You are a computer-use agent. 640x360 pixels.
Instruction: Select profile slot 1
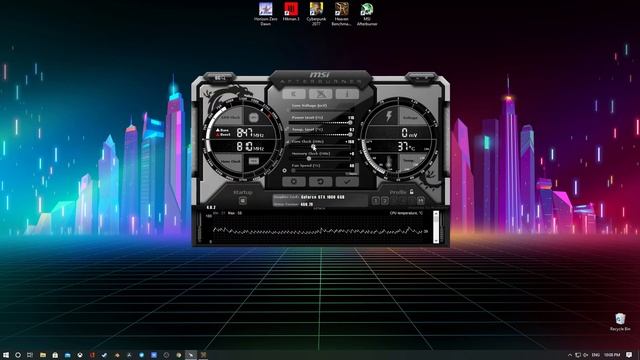pos(376,200)
